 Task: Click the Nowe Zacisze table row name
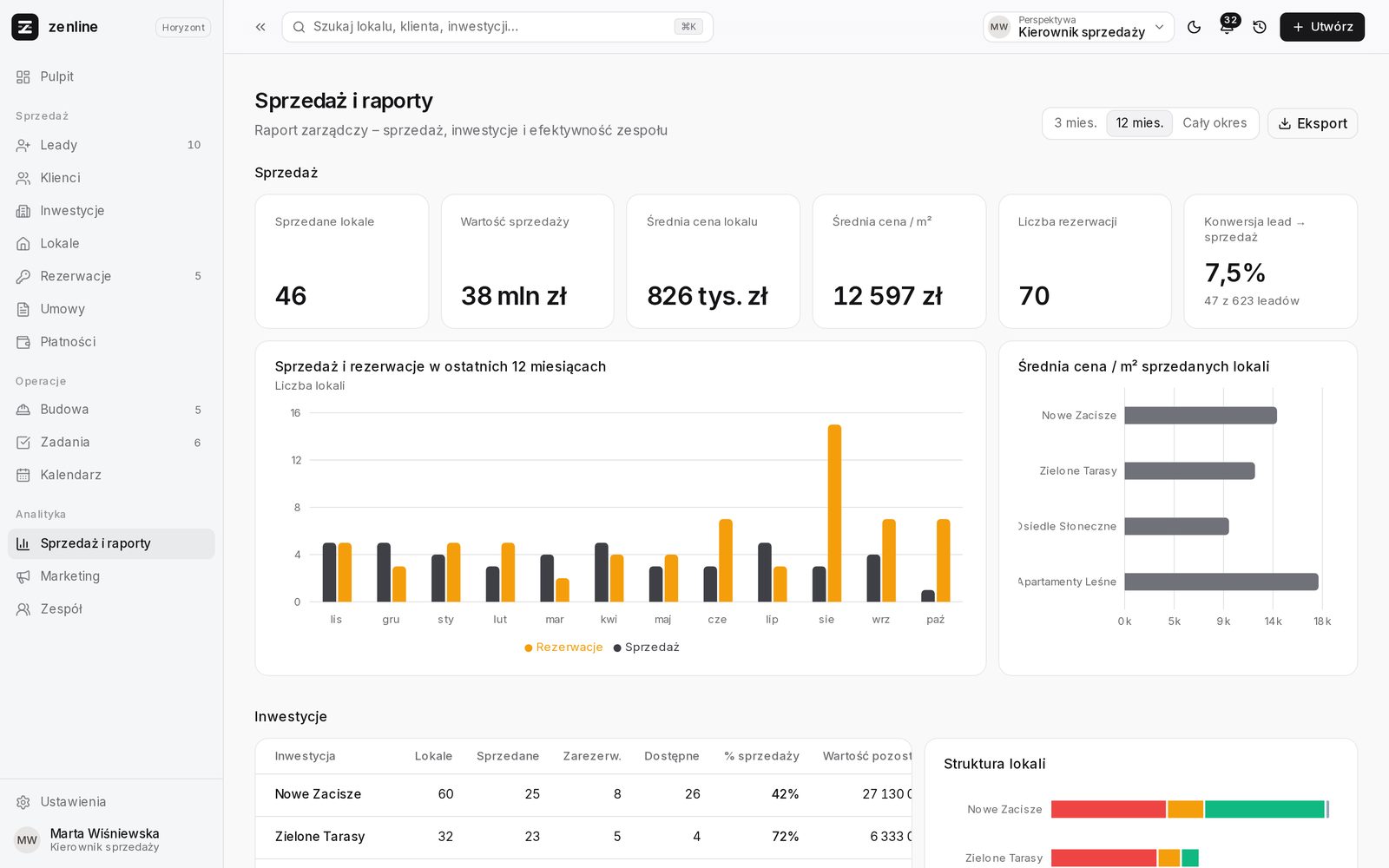[x=318, y=794]
